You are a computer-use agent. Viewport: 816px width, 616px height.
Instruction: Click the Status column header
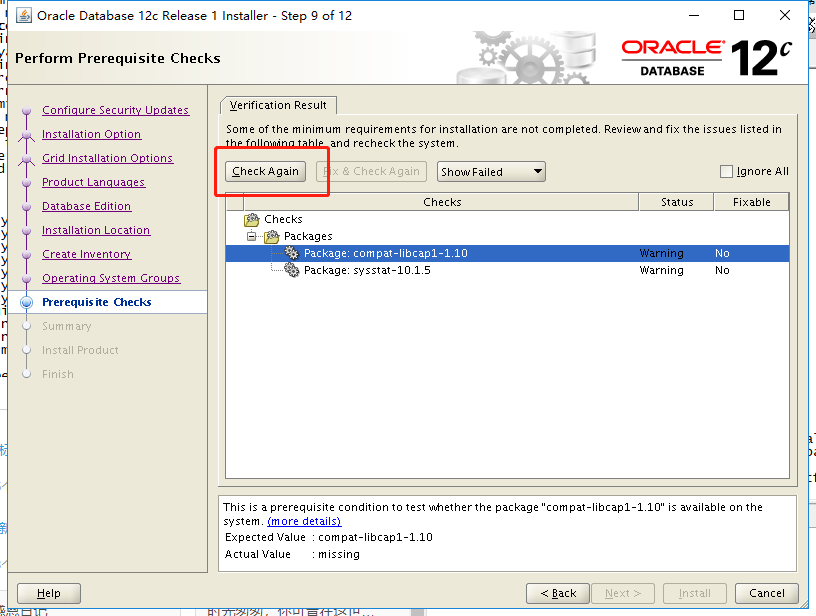(x=677, y=202)
